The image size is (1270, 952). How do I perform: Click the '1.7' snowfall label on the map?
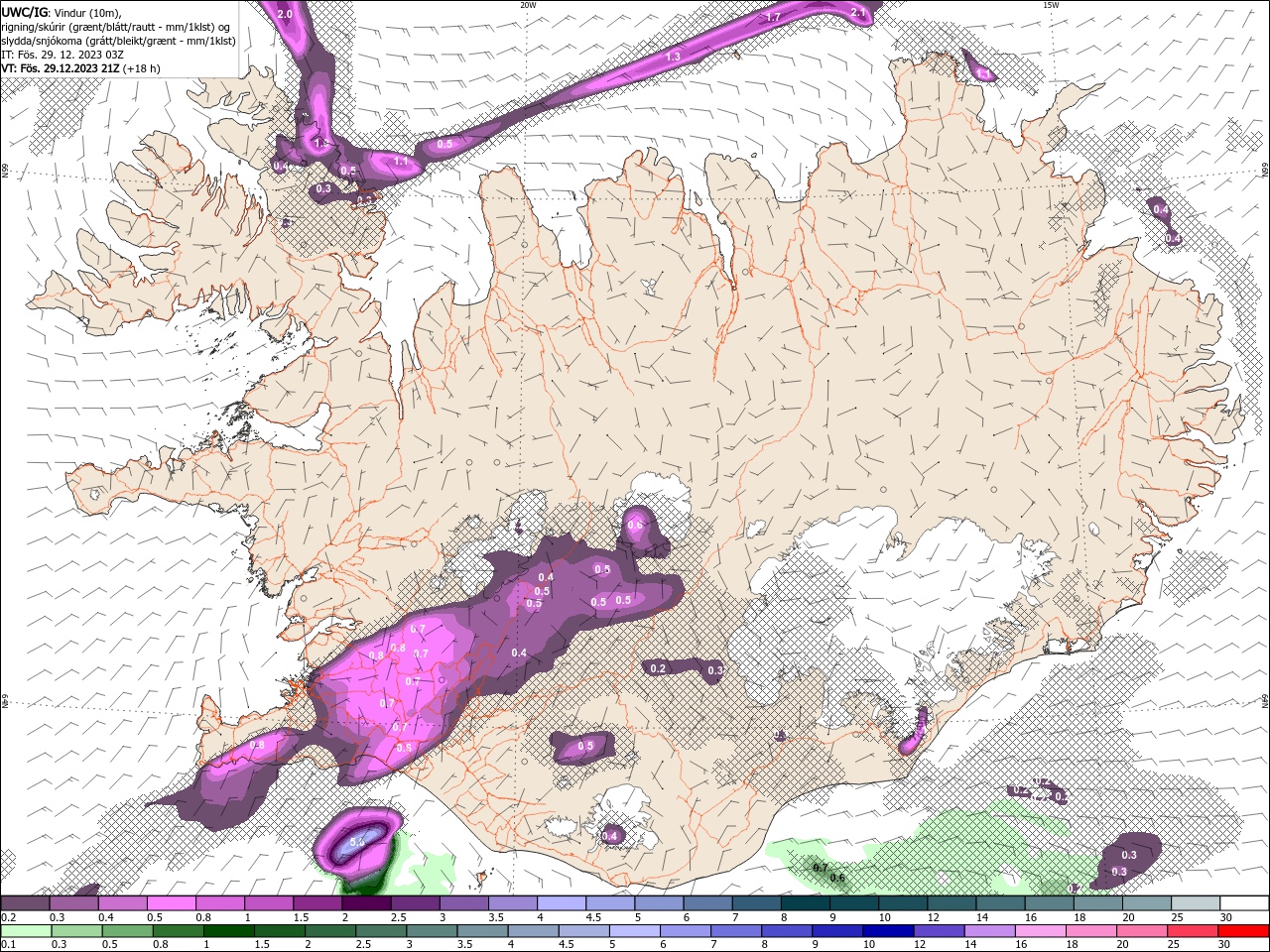pyautogui.click(x=774, y=17)
